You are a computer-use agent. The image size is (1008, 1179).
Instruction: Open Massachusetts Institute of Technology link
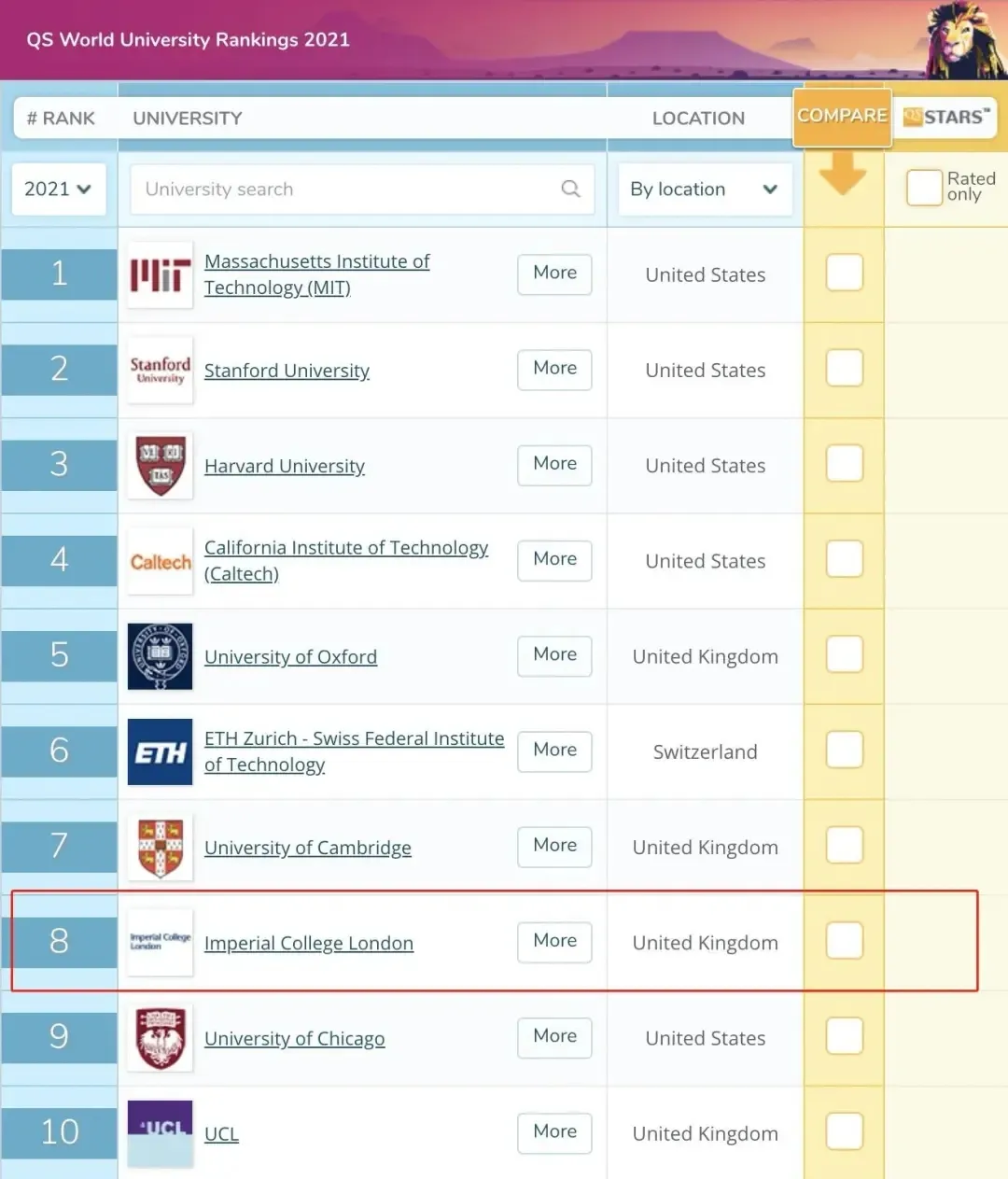pyautogui.click(x=316, y=274)
